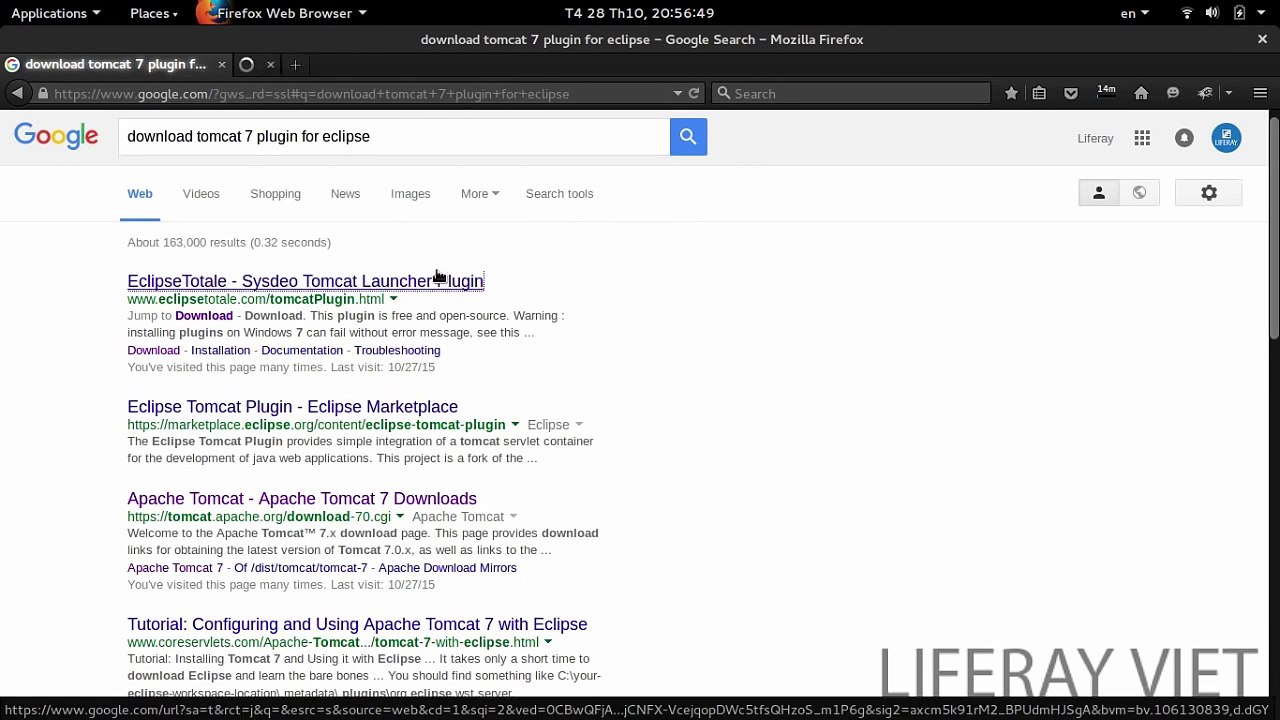Open the clock and calendar in top bar

(639, 13)
